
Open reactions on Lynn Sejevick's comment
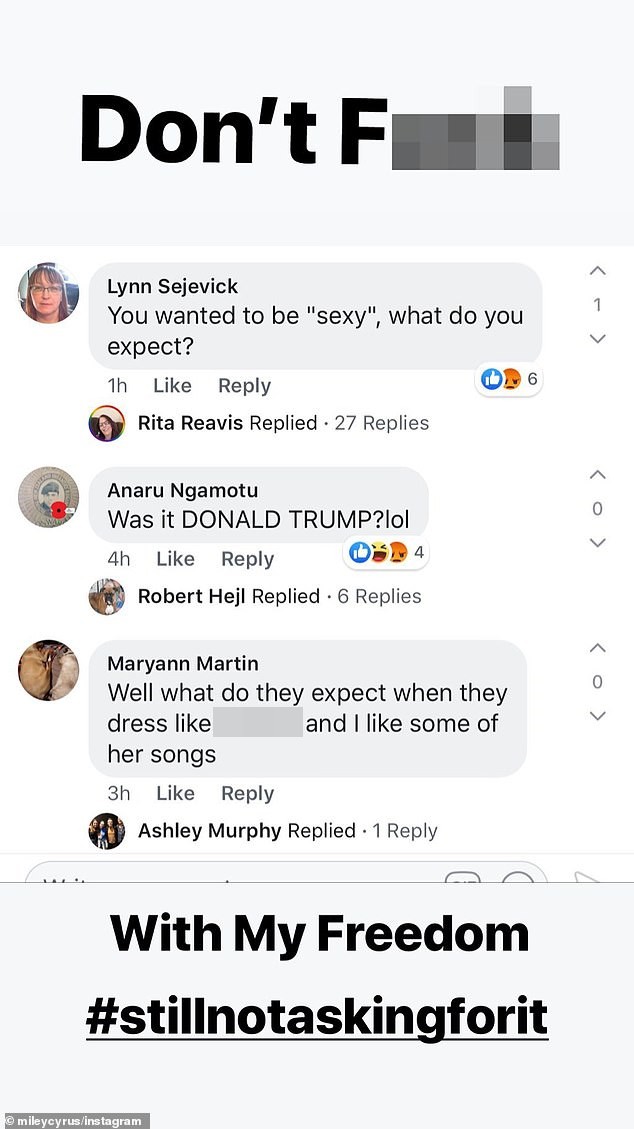[x=509, y=379]
